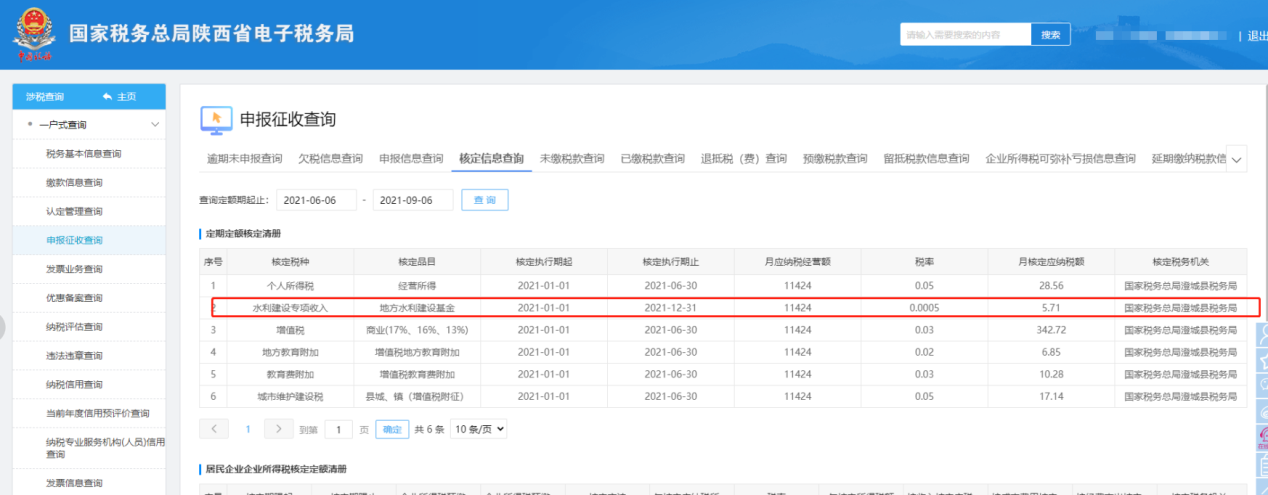
Task: Click 核定税种 column header
Action: click(x=290, y=262)
